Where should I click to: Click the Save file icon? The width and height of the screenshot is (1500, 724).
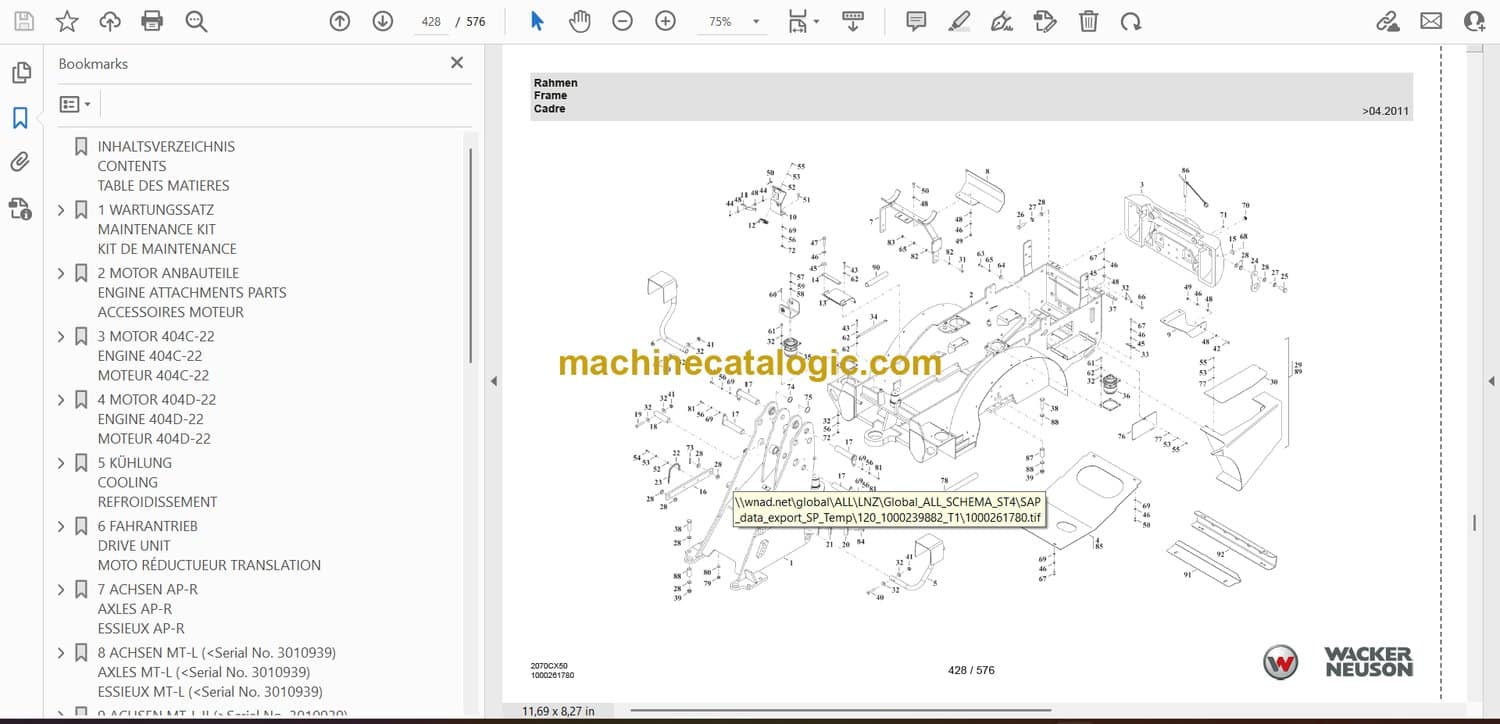click(24, 21)
